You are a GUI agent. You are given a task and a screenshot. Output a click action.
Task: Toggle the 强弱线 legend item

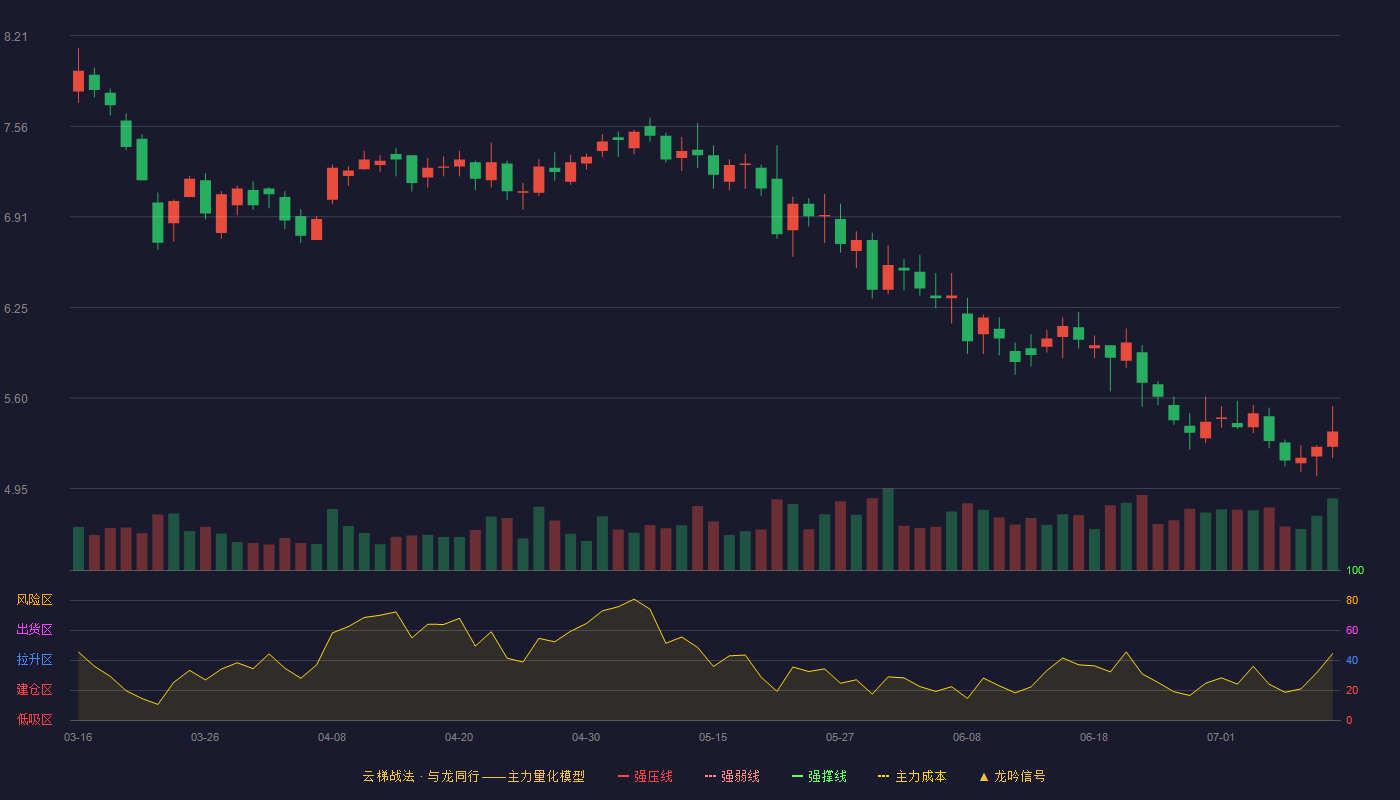pos(732,776)
